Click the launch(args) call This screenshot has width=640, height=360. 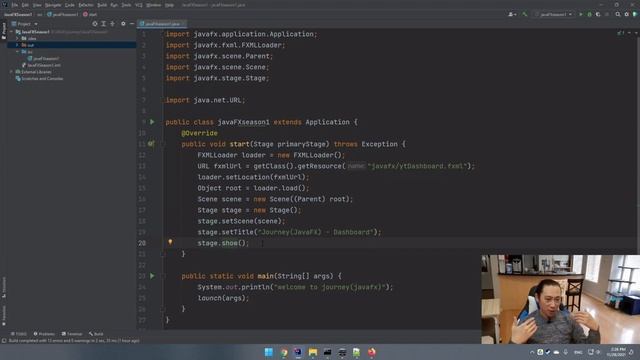click(223, 298)
